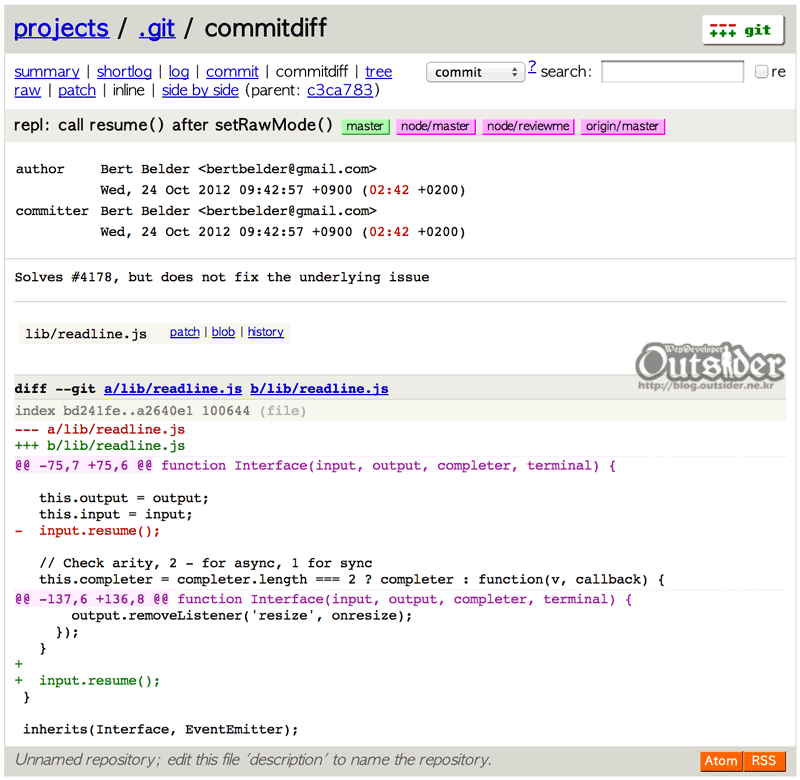Open the shortlog view
Viewport: 800px width, 780px height.
124,71
